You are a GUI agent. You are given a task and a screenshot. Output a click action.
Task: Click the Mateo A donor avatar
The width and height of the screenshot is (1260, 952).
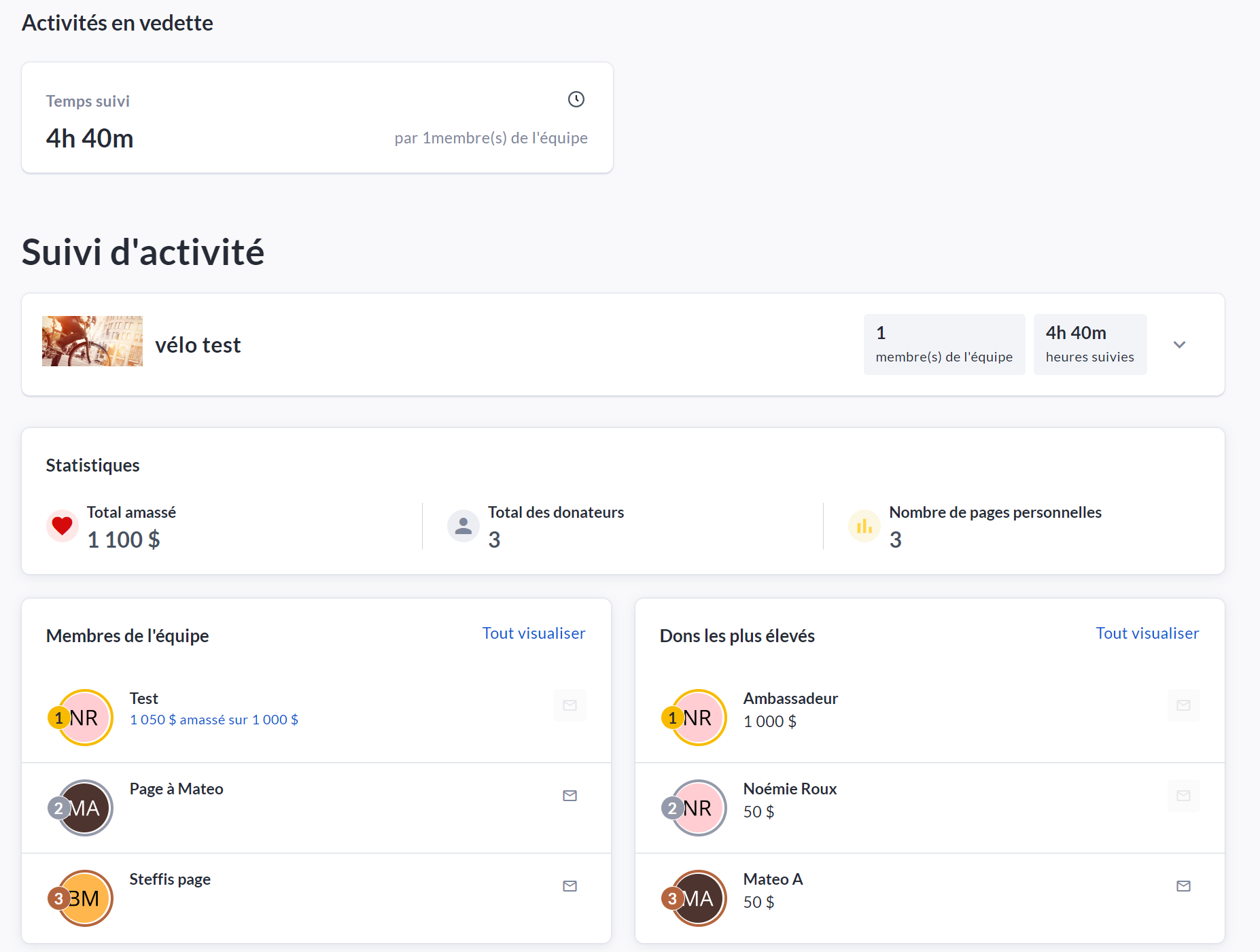pos(698,898)
